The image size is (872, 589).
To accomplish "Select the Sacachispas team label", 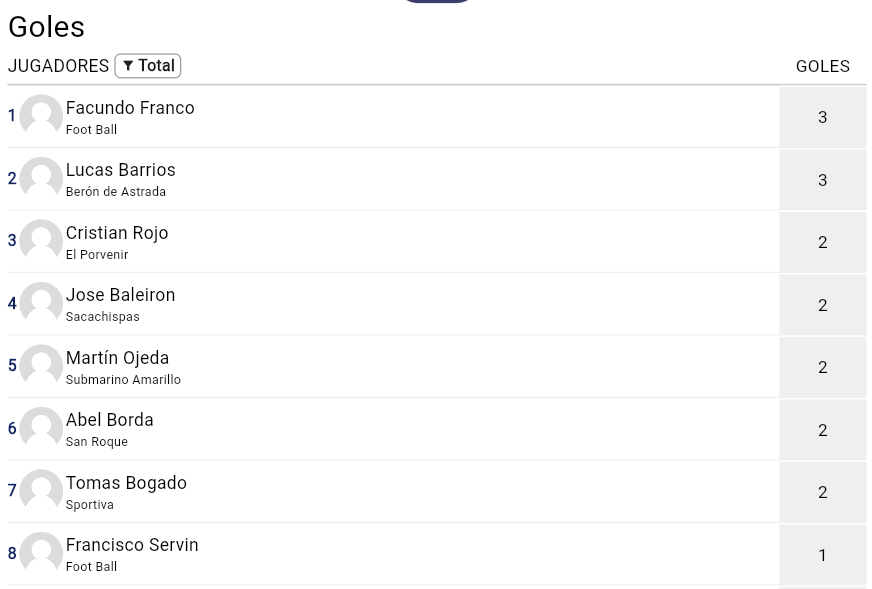I will [102, 316].
